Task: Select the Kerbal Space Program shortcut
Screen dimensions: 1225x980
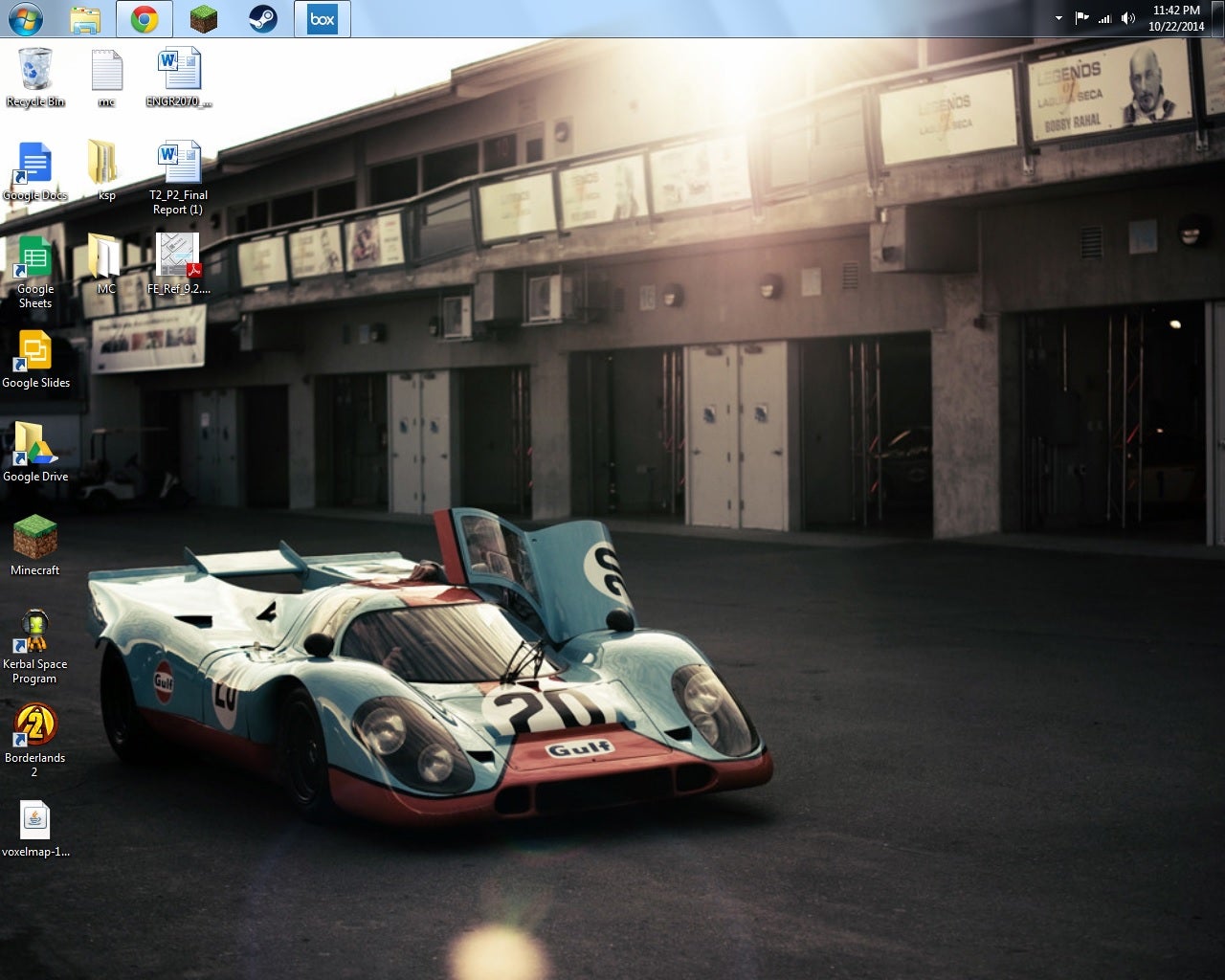Action: [35, 647]
